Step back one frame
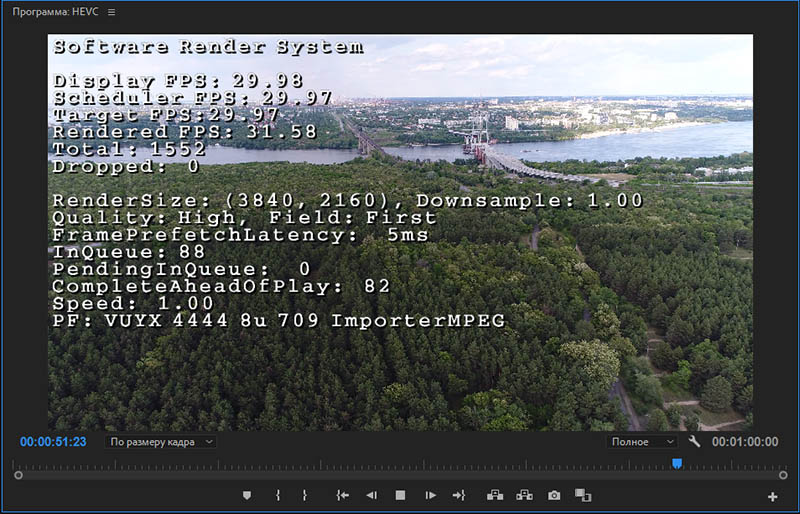800x514 pixels. coord(371,495)
